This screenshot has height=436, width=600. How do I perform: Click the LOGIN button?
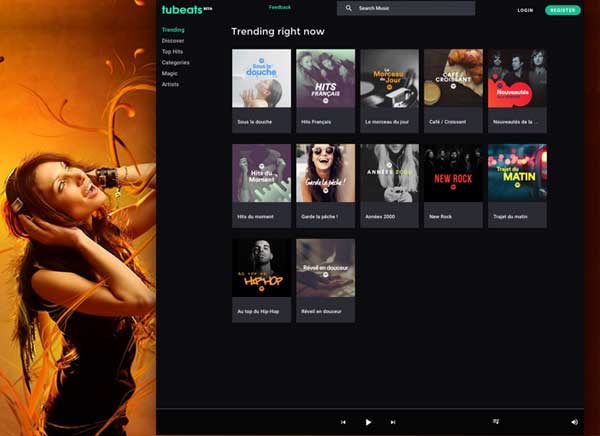coord(525,10)
